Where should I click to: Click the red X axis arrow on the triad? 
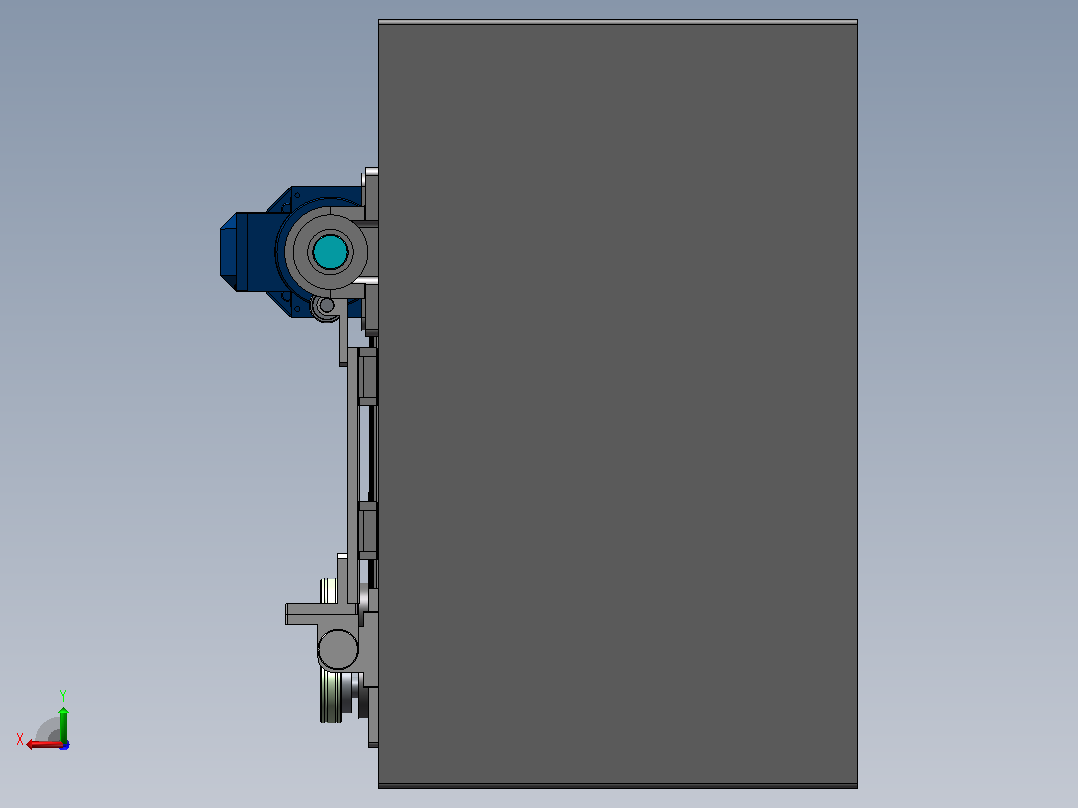pos(43,745)
